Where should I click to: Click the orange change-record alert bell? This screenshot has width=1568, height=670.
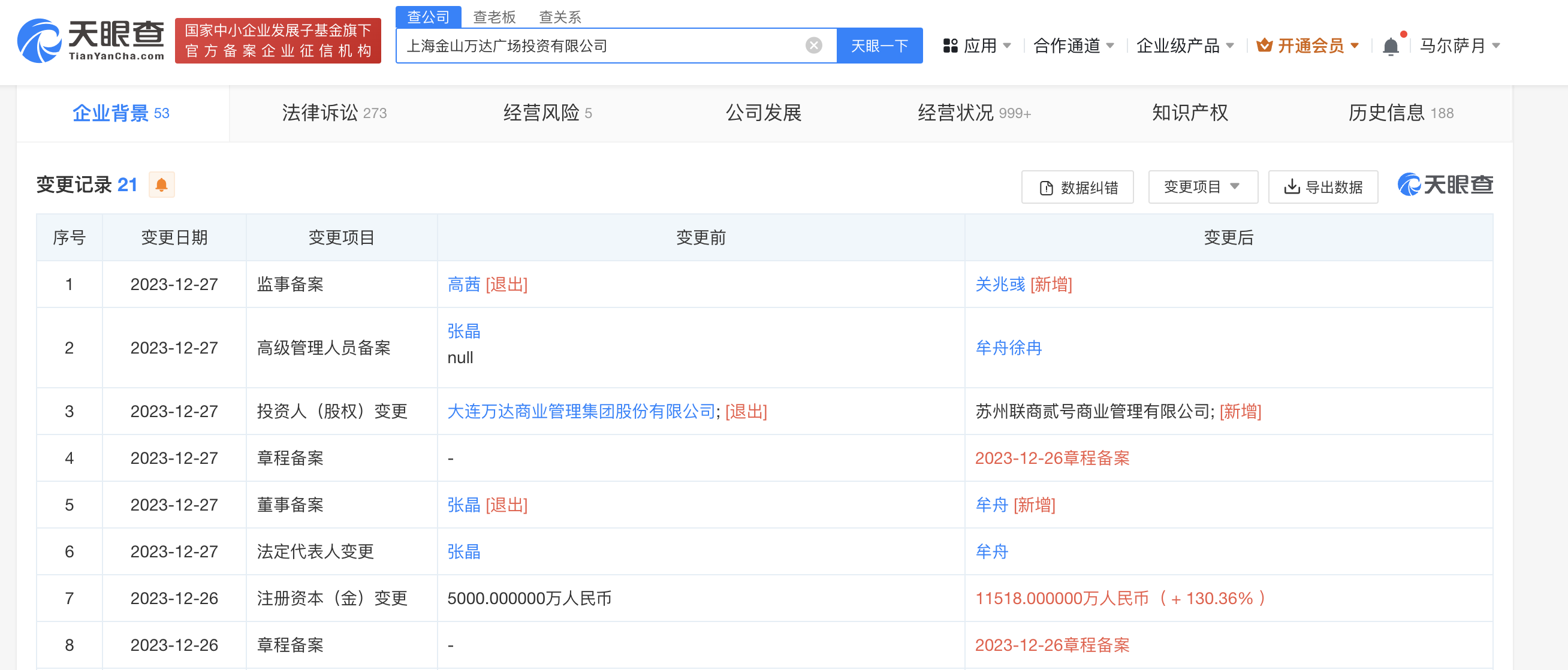tap(161, 185)
